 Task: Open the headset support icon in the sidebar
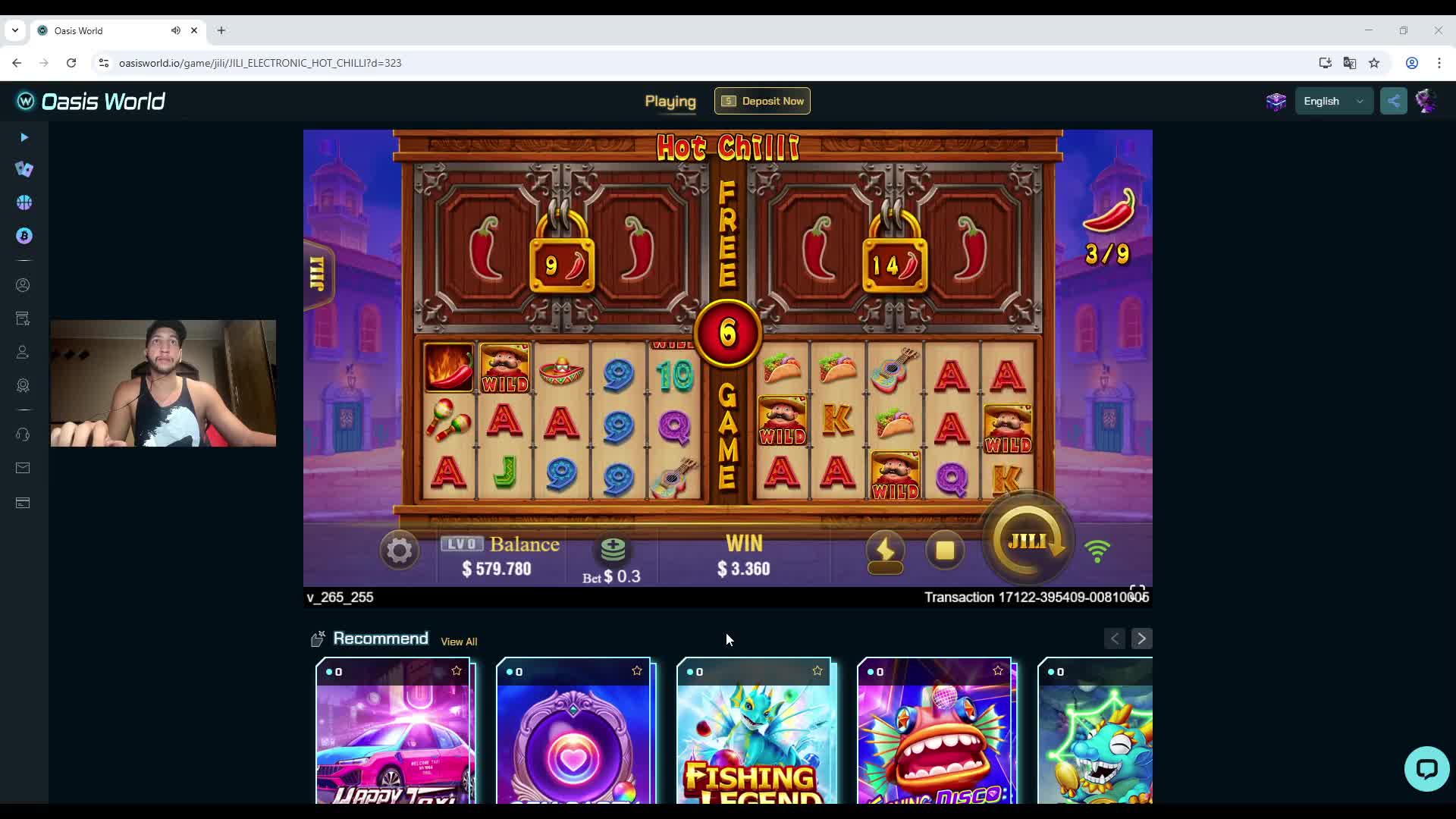coord(23,435)
